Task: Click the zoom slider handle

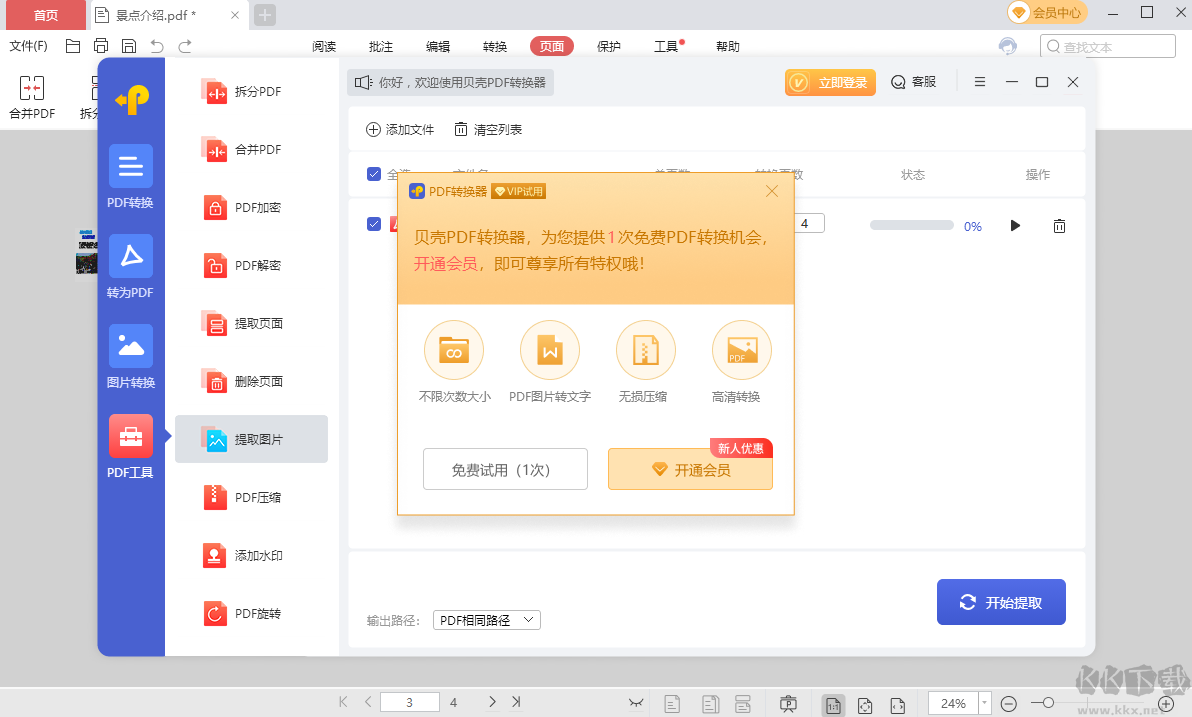Action: (1048, 703)
